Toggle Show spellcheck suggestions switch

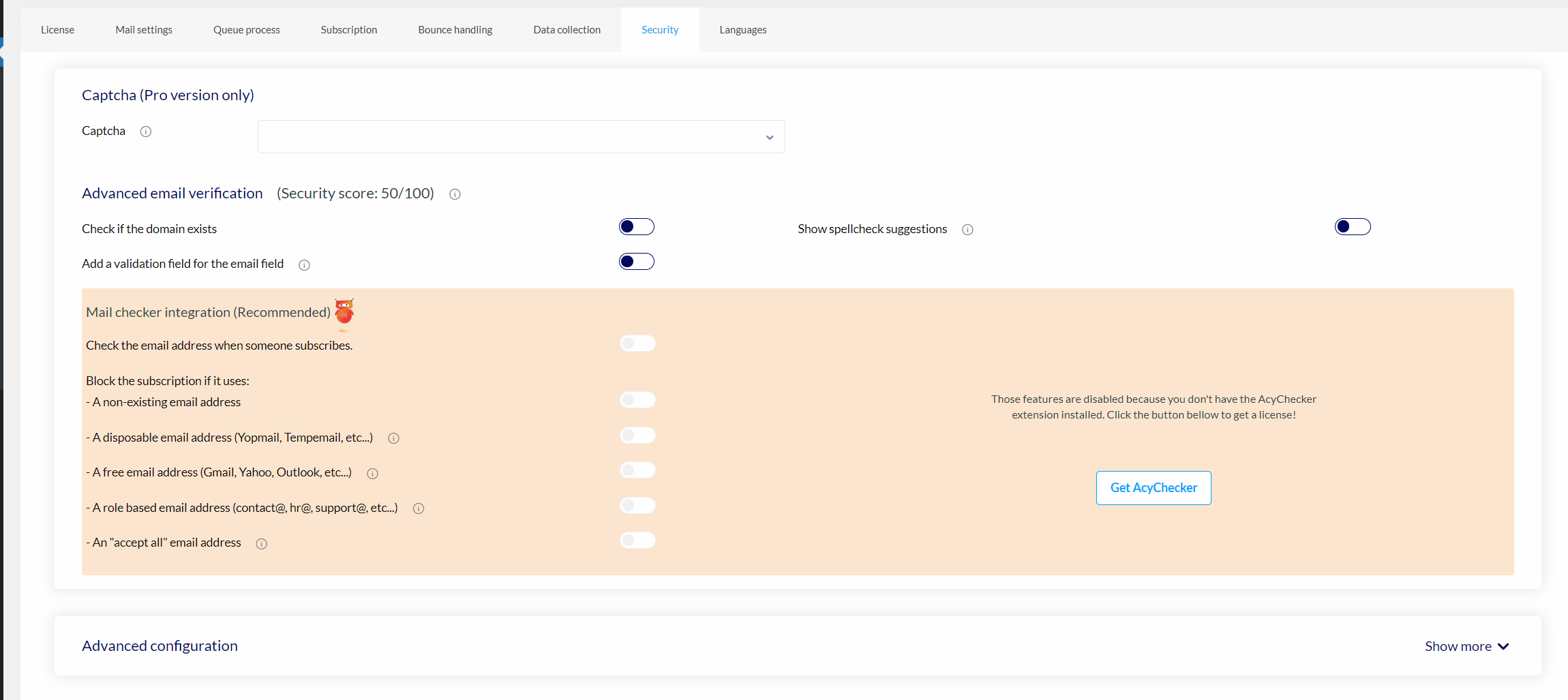(1352, 227)
